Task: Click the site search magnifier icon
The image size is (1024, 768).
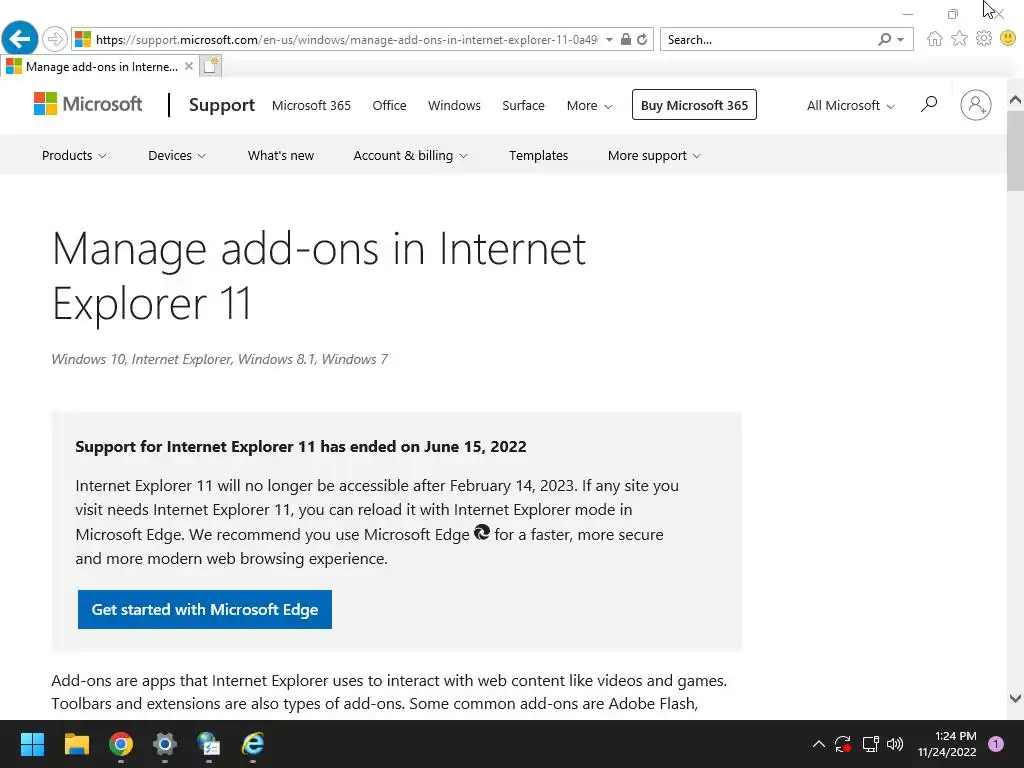Action: (929, 104)
